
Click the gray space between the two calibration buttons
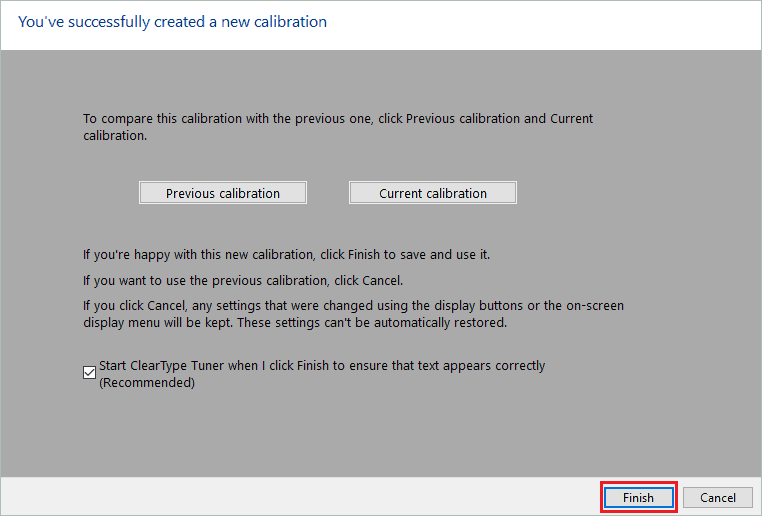coord(328,193)
